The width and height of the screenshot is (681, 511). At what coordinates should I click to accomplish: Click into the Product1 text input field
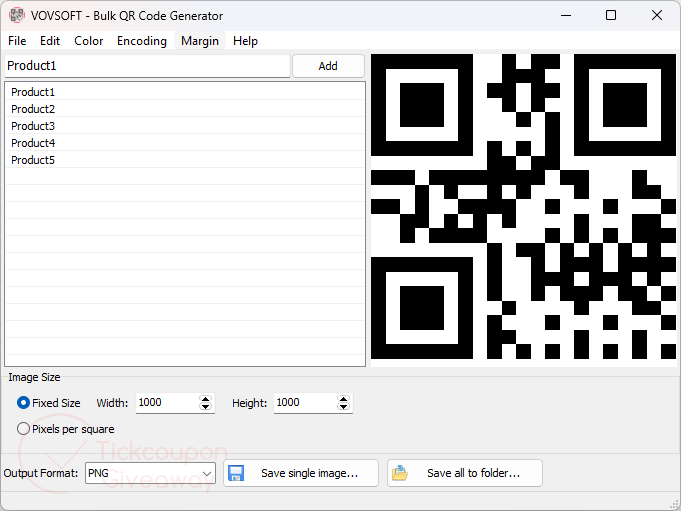(146, 66)
